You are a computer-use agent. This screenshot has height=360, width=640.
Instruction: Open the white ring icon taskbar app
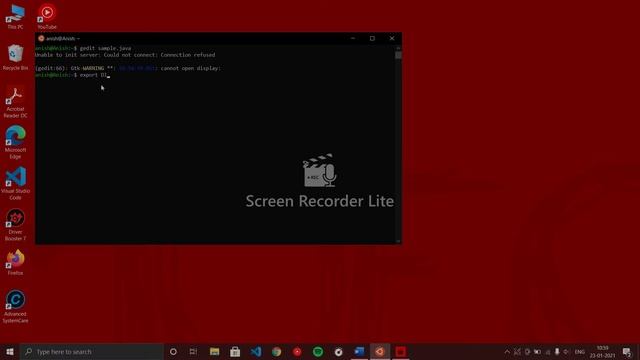[338, 351]
